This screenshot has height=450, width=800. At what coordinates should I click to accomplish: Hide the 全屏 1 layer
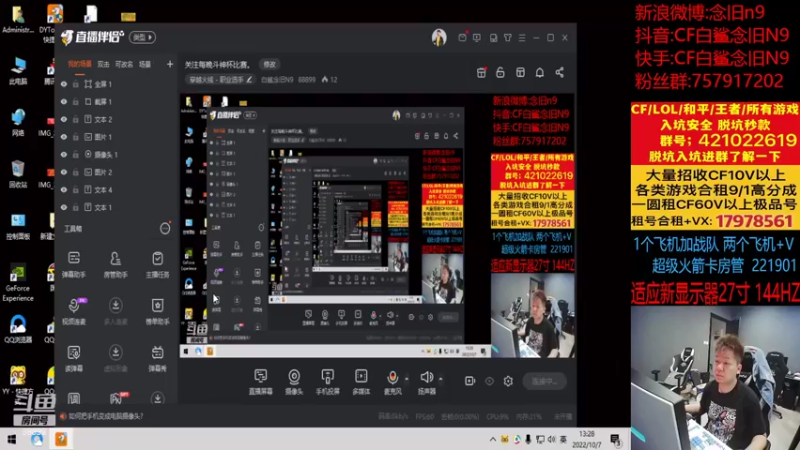(64, 84)
